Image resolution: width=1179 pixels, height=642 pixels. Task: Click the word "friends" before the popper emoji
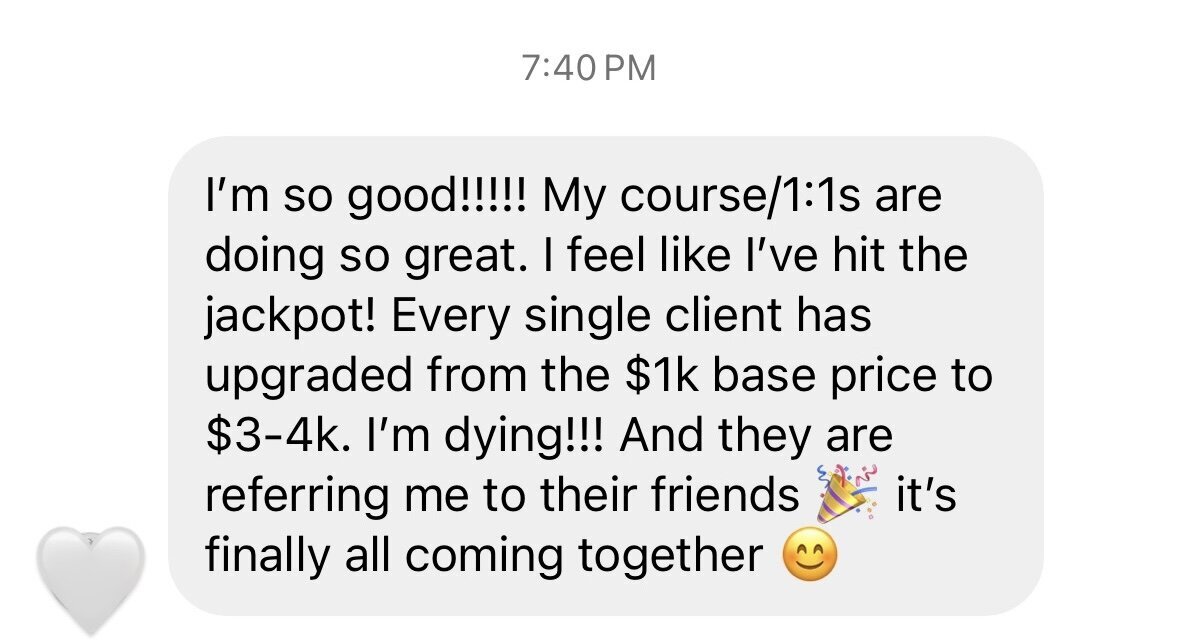click(x=725, y=495)
